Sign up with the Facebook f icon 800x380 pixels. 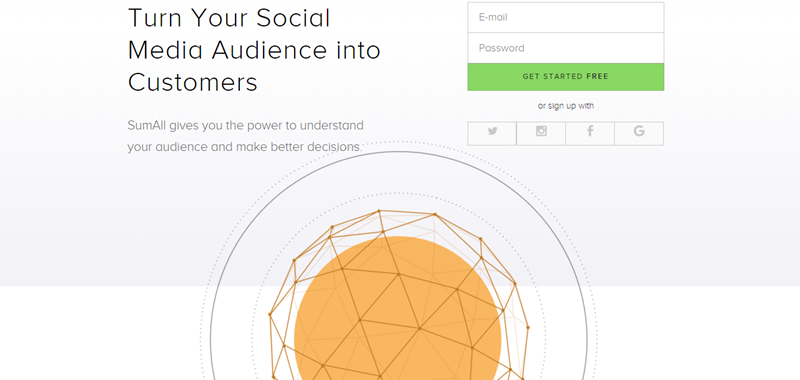pos(590,133)
